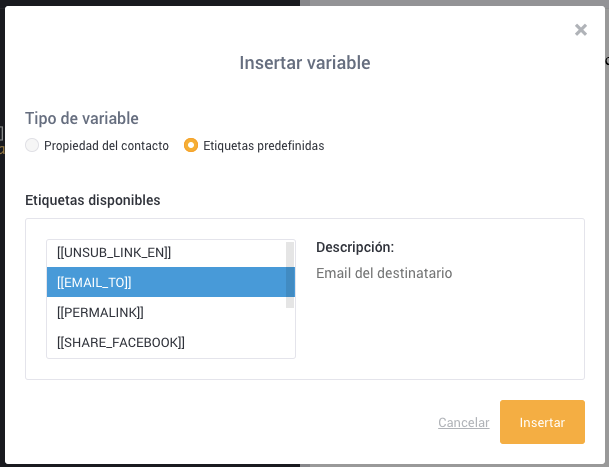Select the Propiedad del contacto radio button

(32, 145)
